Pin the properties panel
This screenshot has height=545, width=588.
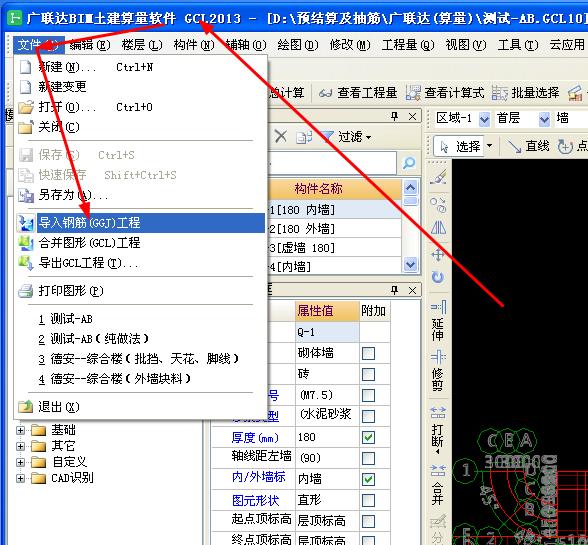[394, 290]
